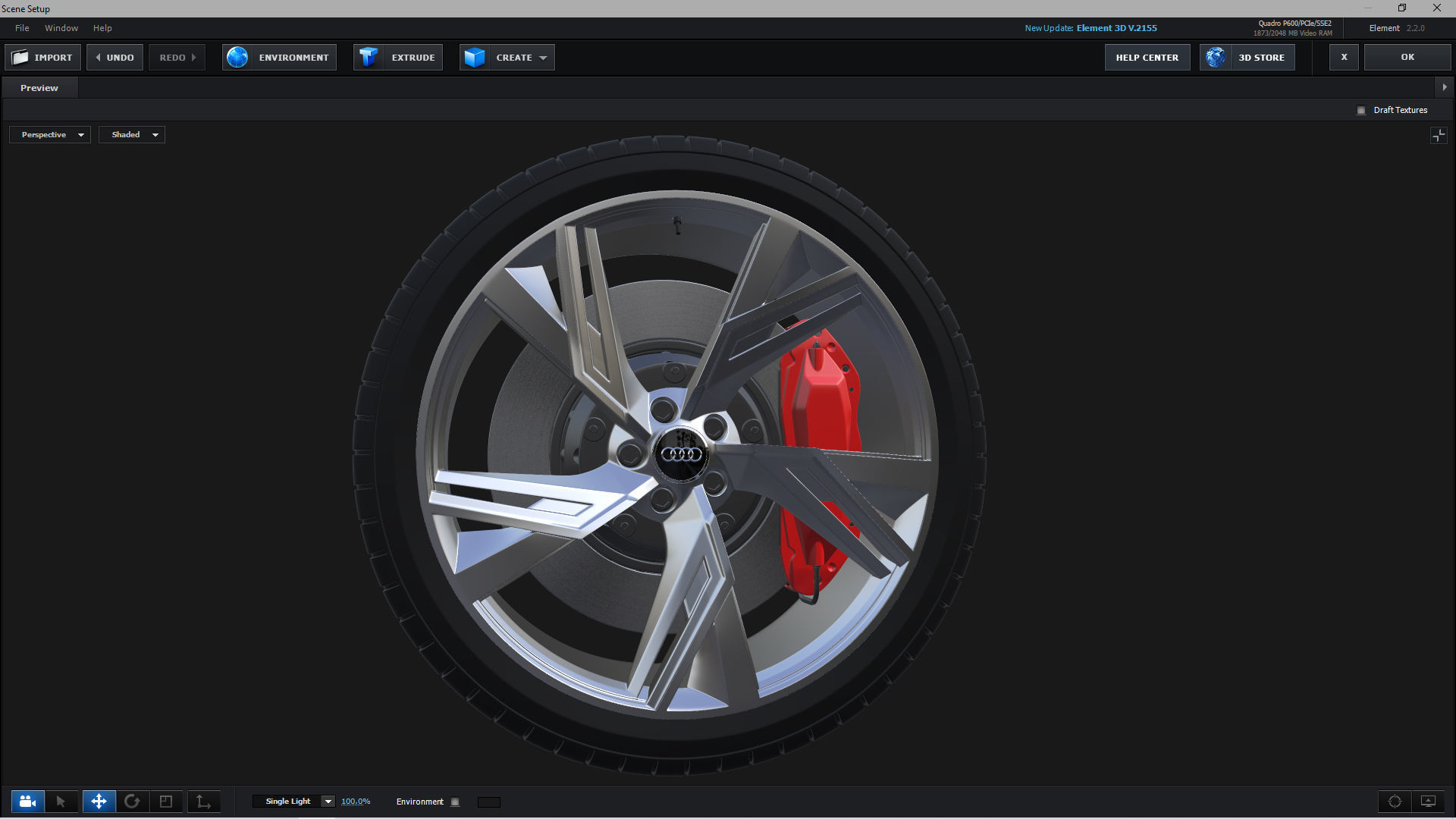Restore the Scene Setup window
This screenshot has width=1456, height=819.
coord(1402,8)
